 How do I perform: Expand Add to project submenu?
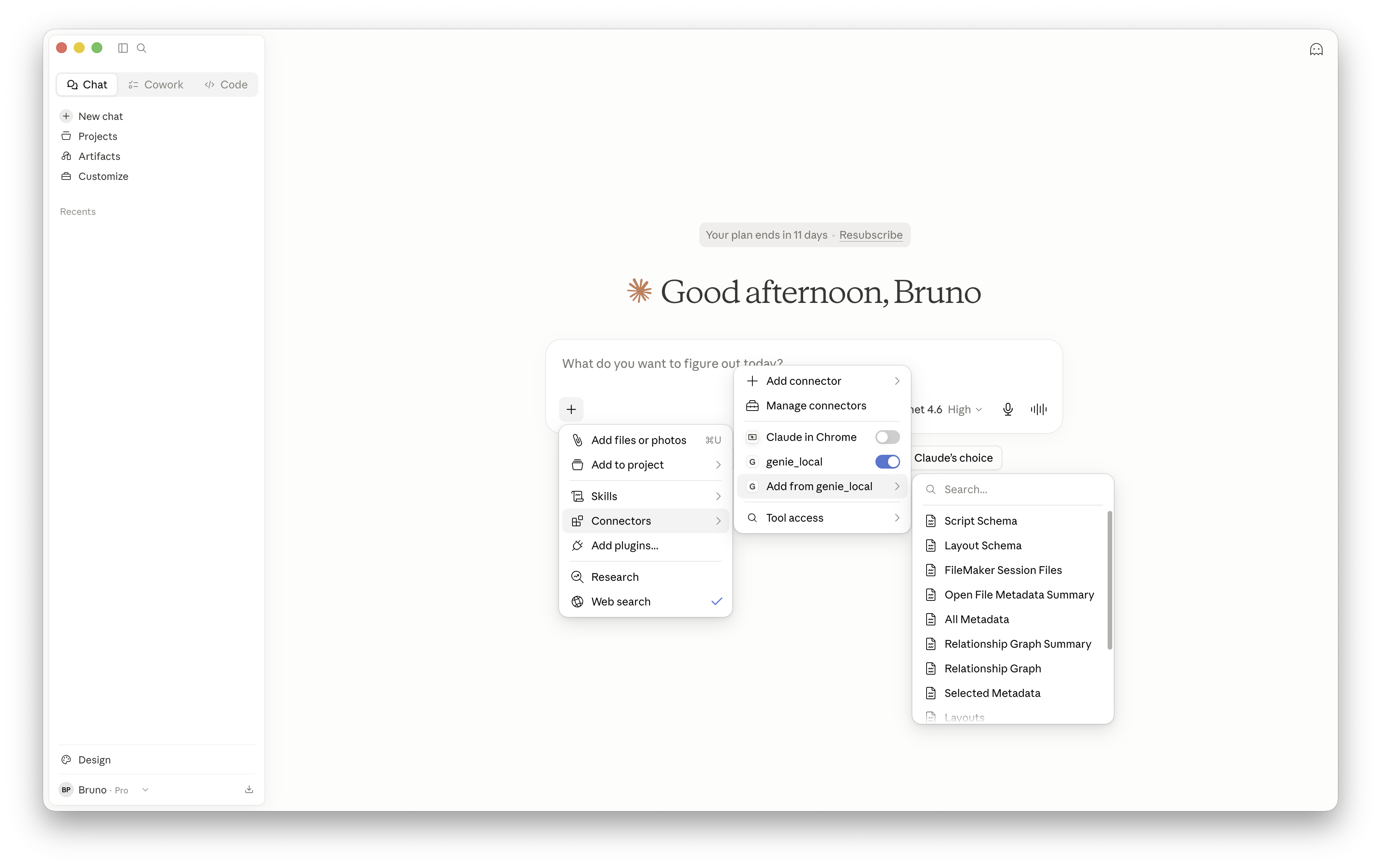pos(646,465)
